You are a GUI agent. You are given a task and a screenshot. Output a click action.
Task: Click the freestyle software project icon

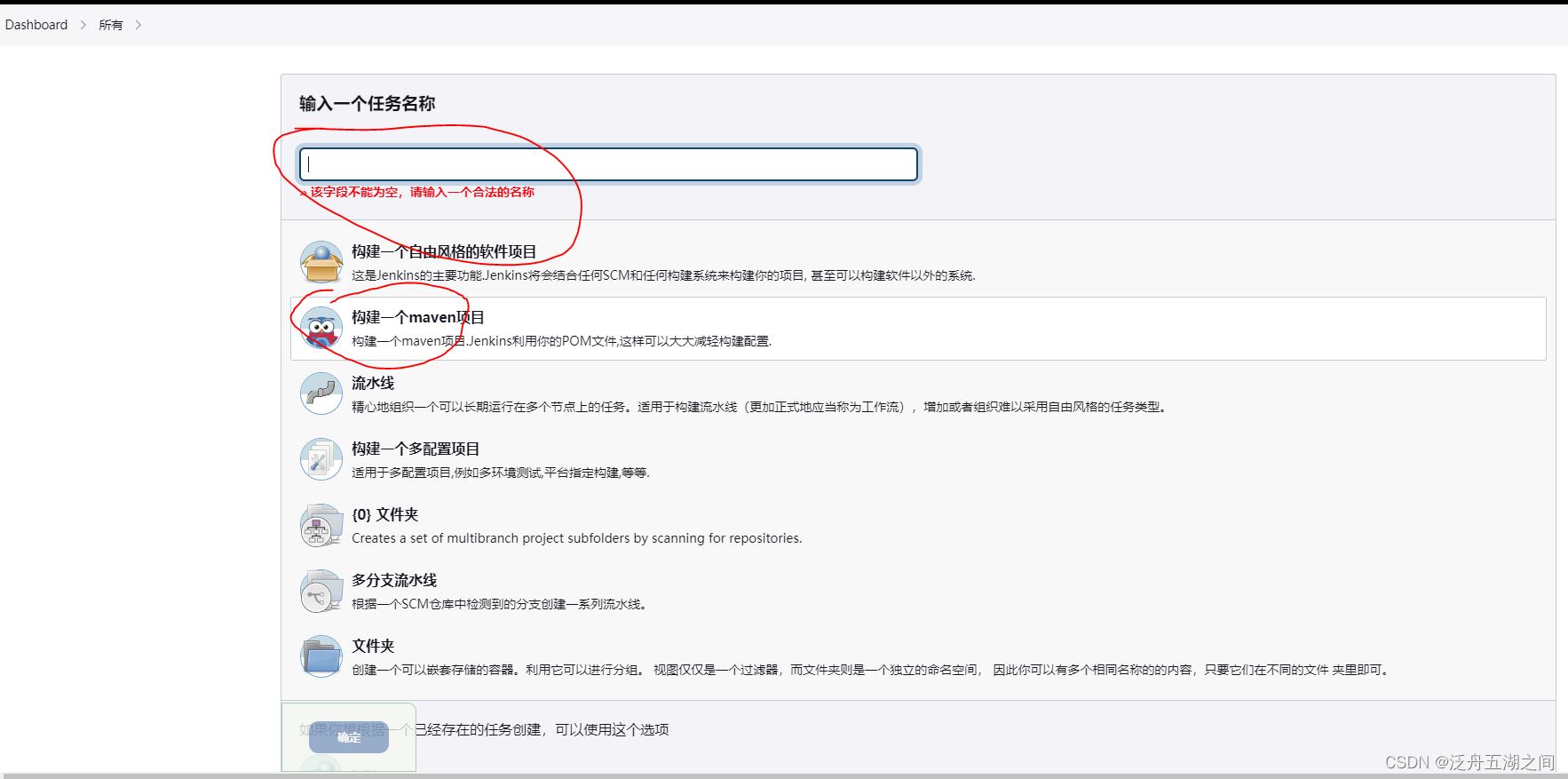click(321, 262)
